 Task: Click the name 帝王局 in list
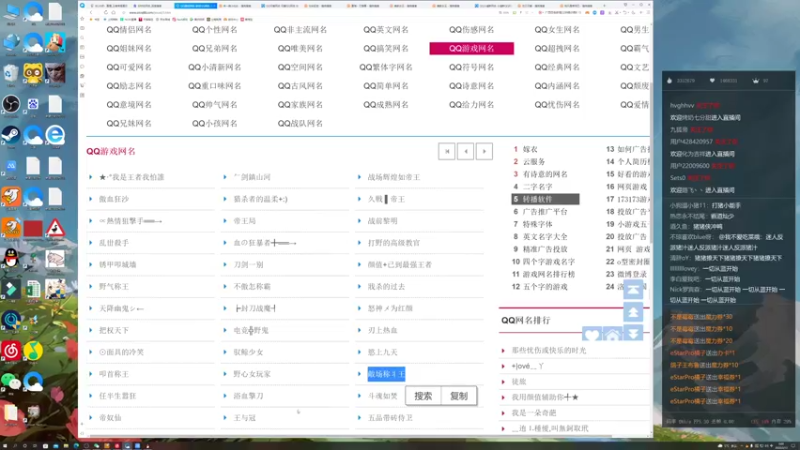(244, 221)
